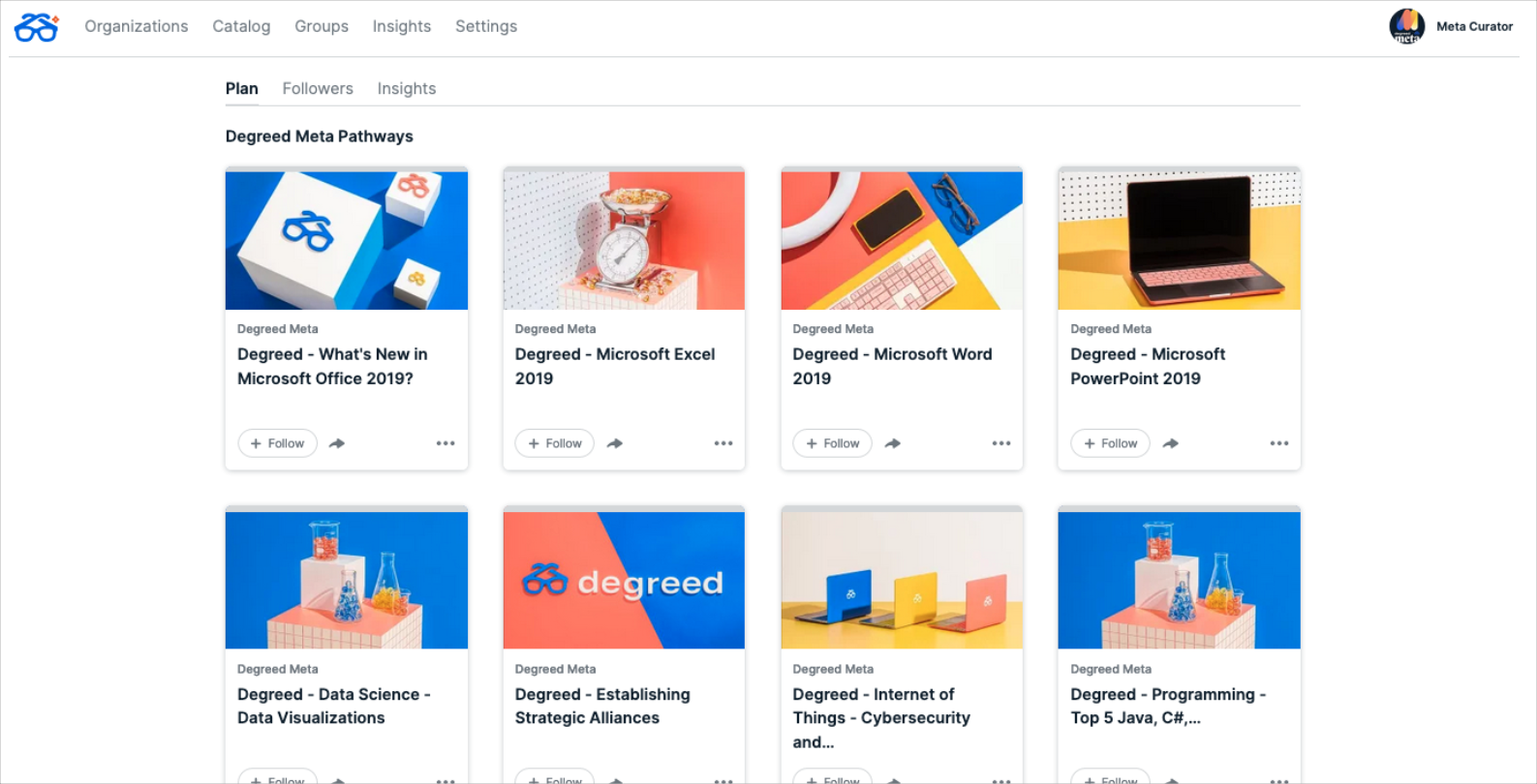The height and width of the screenshot is (784, 1537).
Task: Click the Strategic Alliances degreed logo thumbnail
Action: point(624,580)
